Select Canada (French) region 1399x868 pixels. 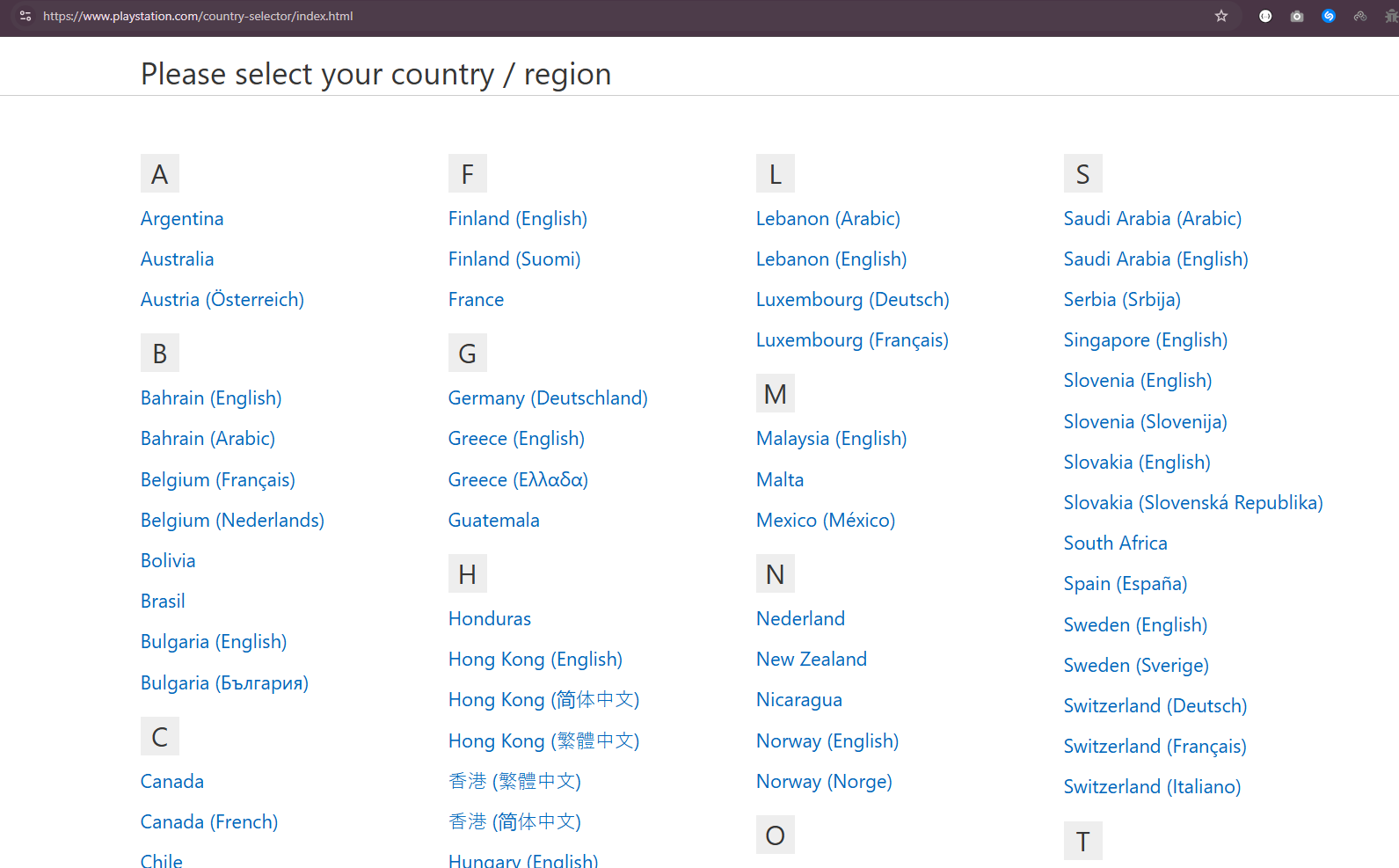[209, 822]
